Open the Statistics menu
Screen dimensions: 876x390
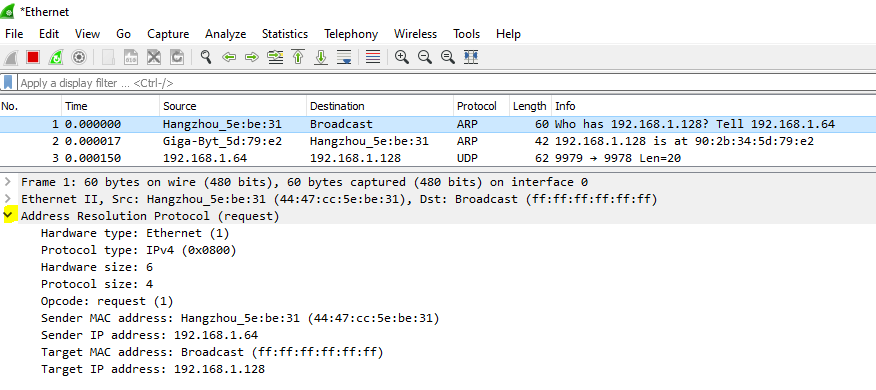[285, 34]
